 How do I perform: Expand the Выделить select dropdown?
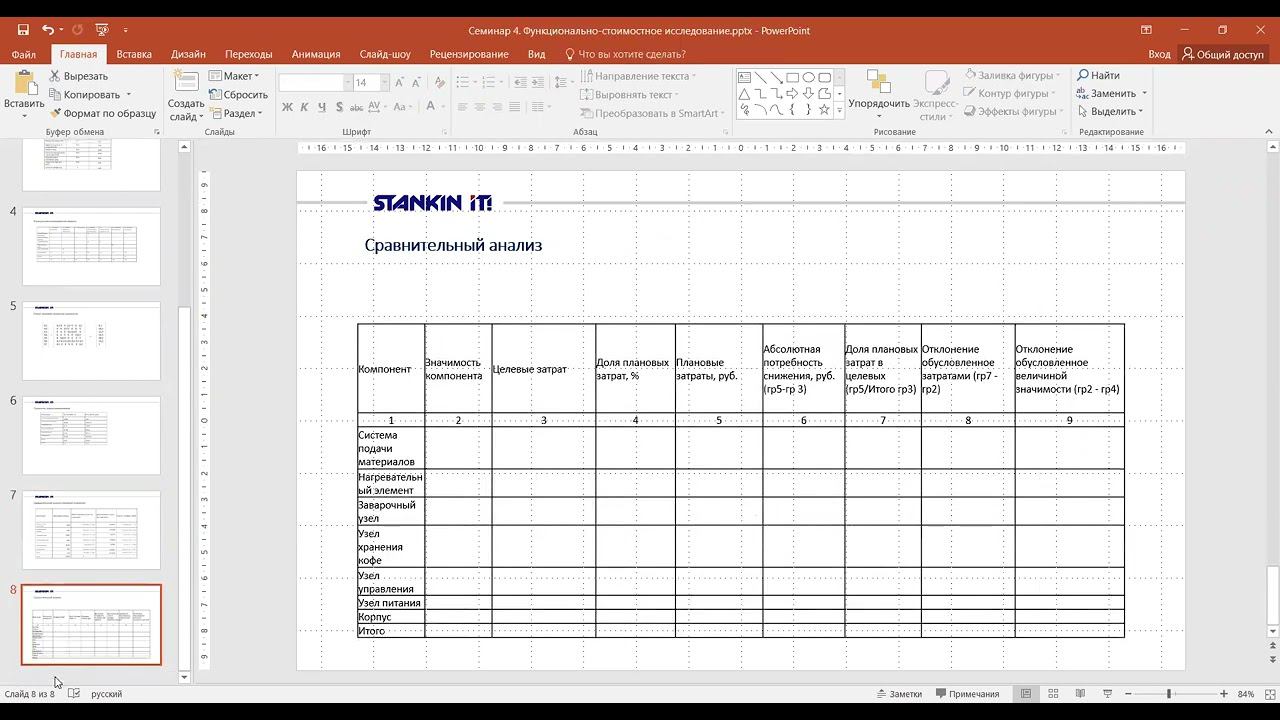pos(1112,111)
